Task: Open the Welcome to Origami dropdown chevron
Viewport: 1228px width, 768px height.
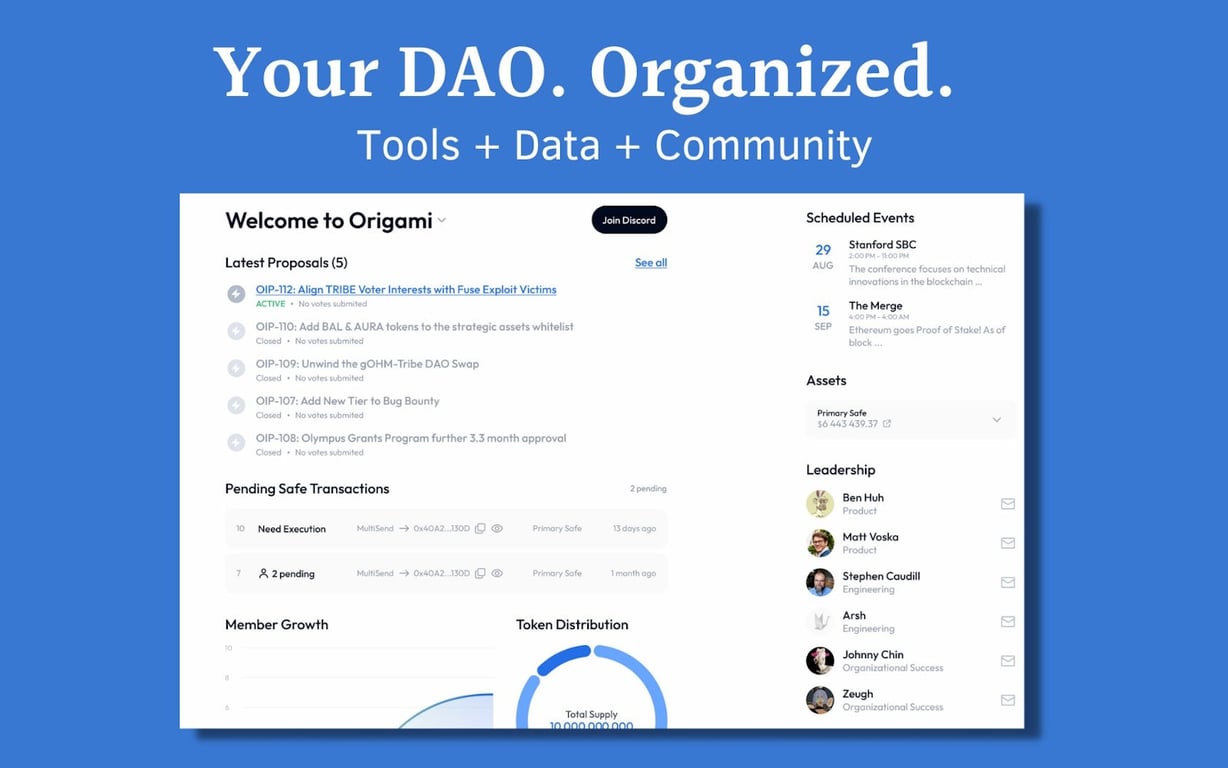Action: tap(442, 221)
